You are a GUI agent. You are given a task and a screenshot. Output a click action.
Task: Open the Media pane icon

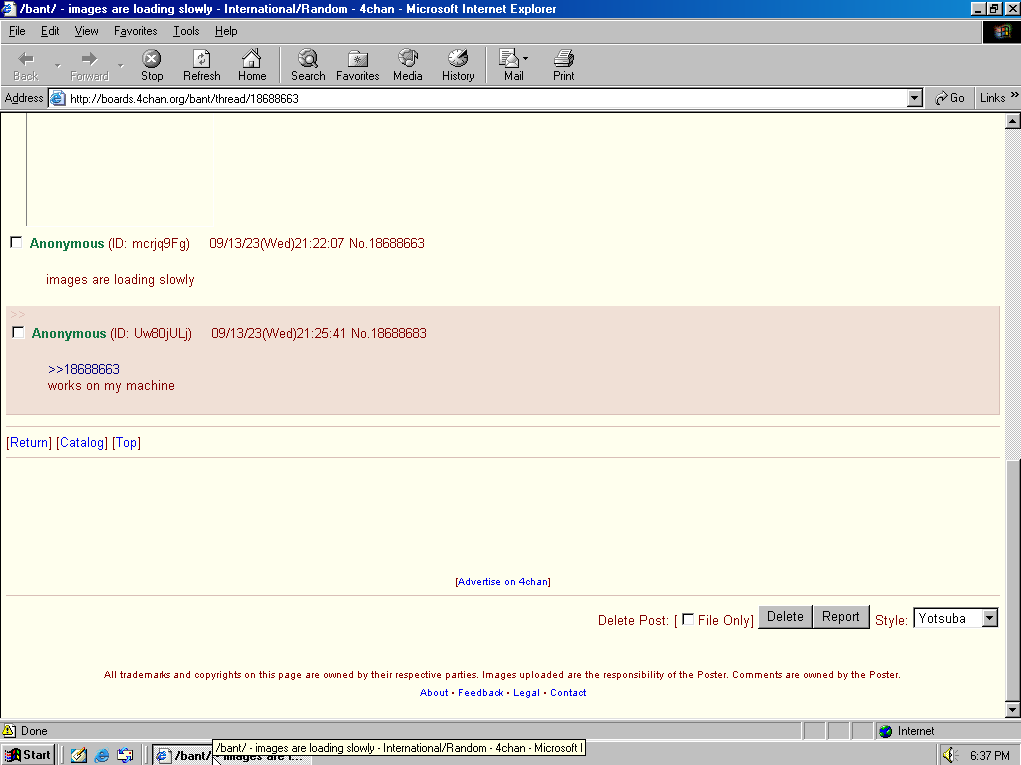pyautogui.click(x=407, y=60)
